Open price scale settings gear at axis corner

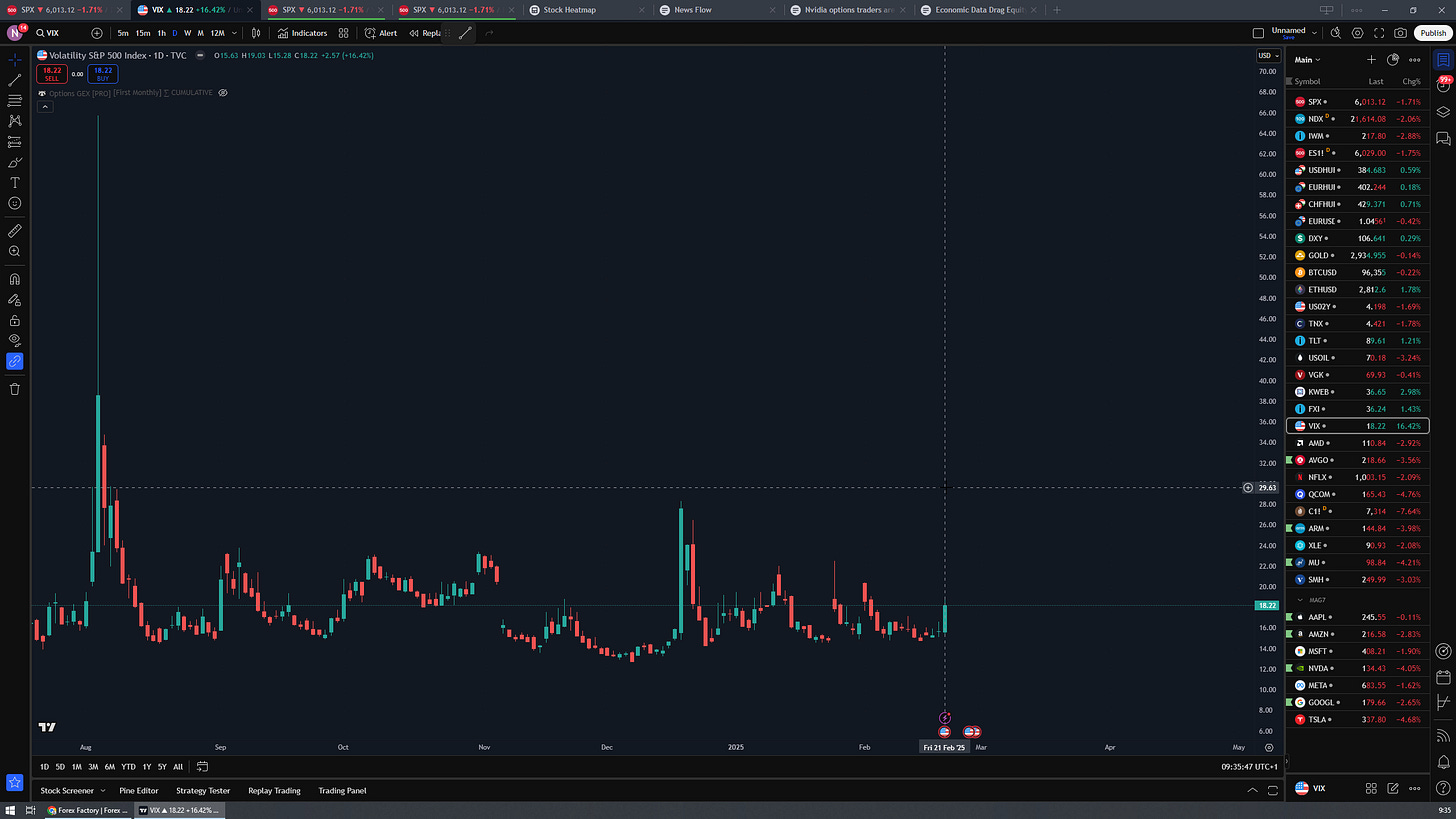click(1269, 747)
